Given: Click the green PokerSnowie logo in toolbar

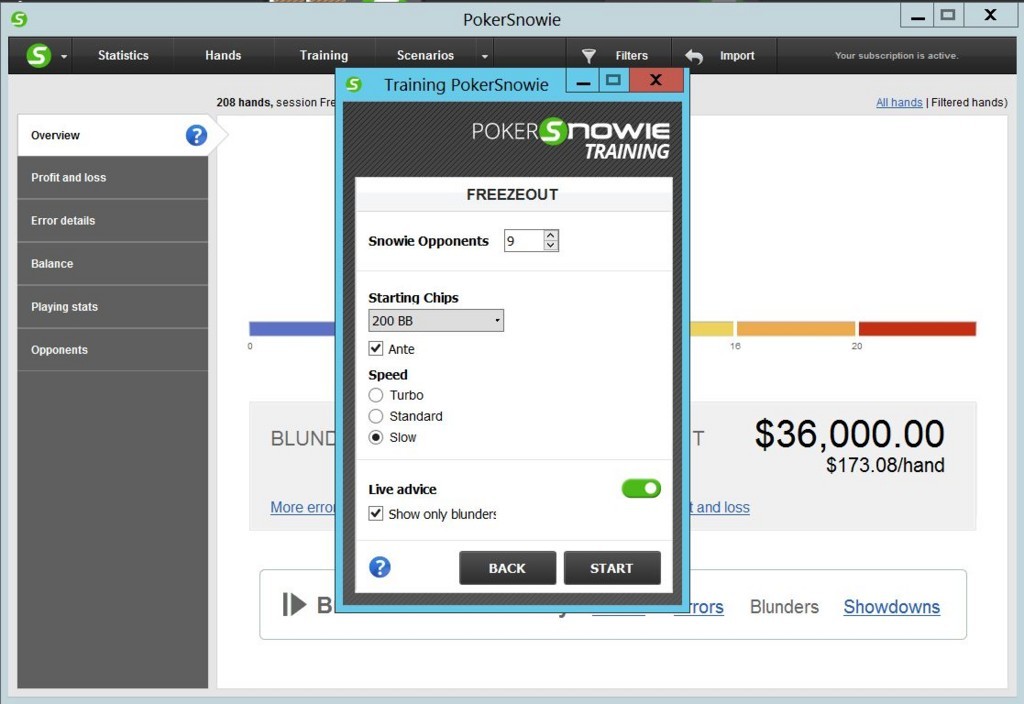Looking at the screenshot, I should point(39,56).
